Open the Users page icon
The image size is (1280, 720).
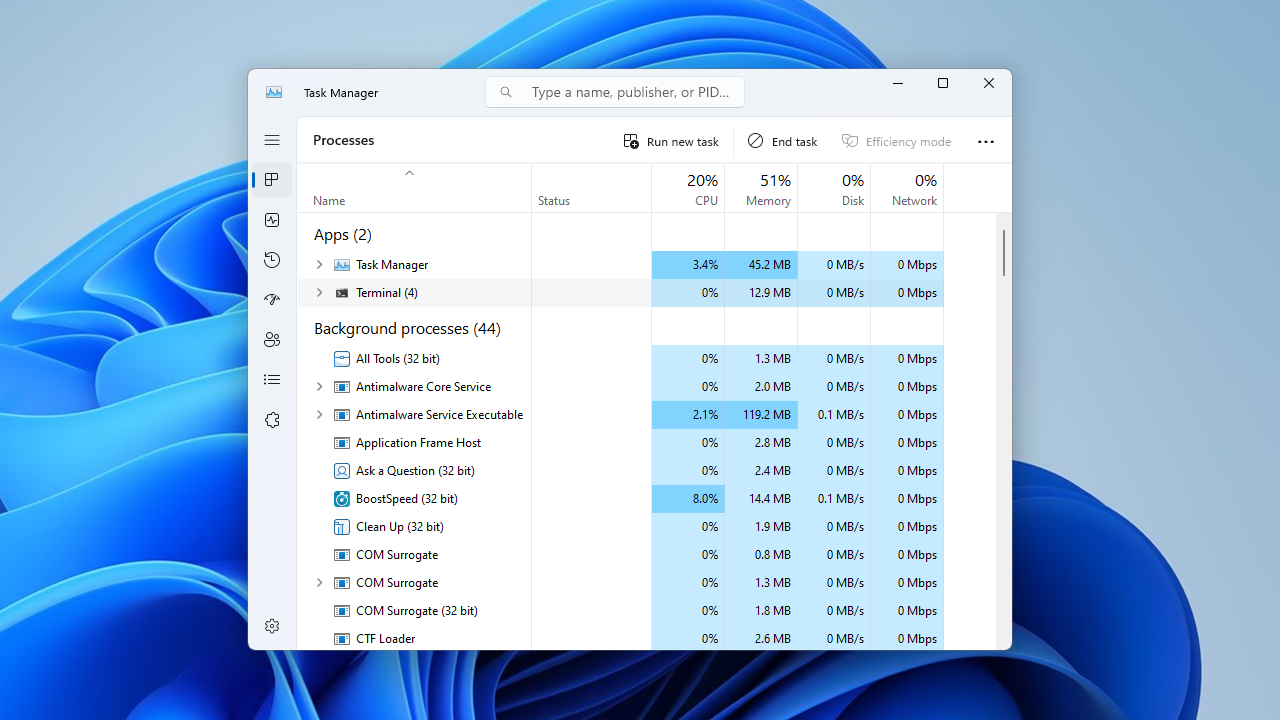[272, 340]
